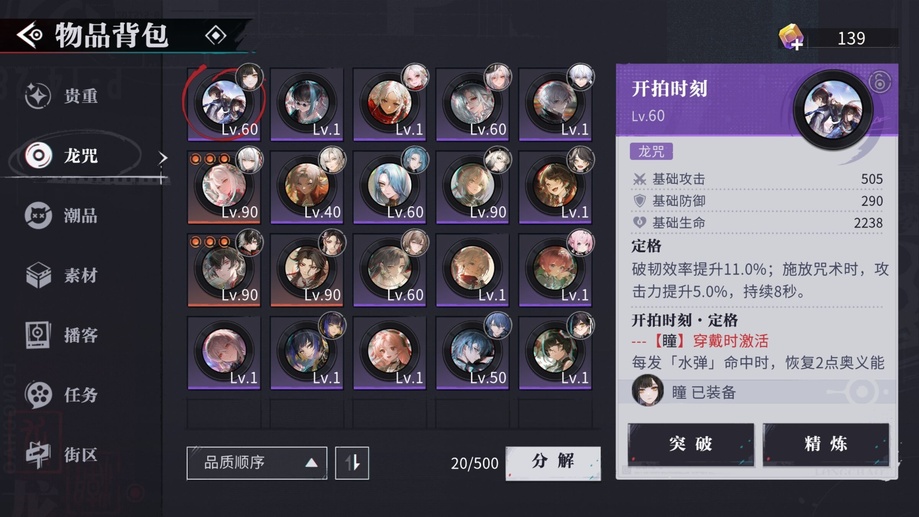Click the diamond icon next to 物品背包 title
The width and height of the screenshot is (919, 517).
click(x=216, y=36)
